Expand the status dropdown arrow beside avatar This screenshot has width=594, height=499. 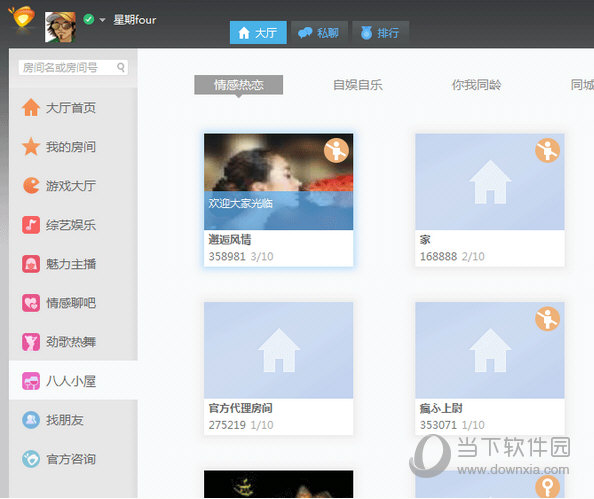102,20
